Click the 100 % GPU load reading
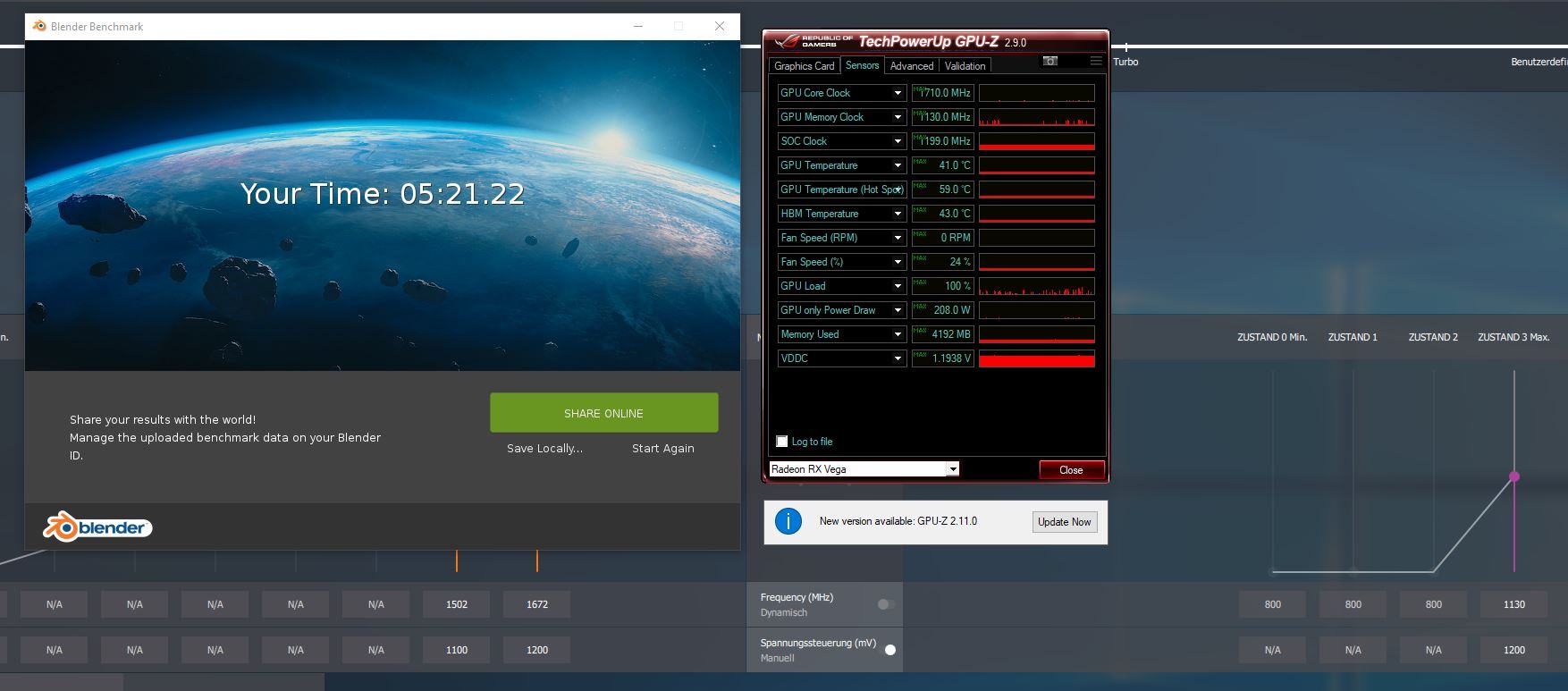Screen dimensions: 1568x691 (x=943, y=286)
